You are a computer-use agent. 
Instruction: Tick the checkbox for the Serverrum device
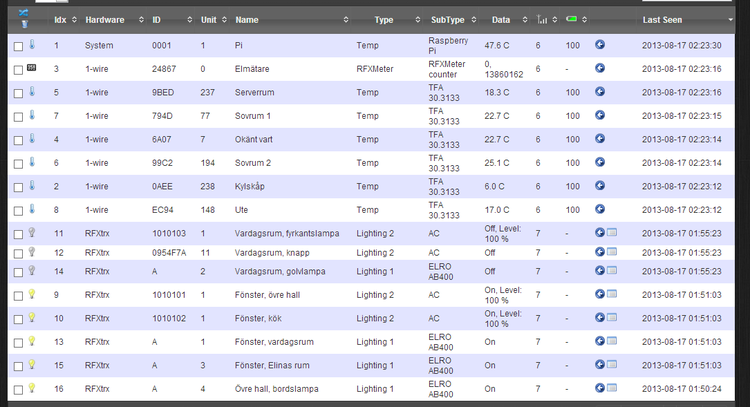[18, 93]
